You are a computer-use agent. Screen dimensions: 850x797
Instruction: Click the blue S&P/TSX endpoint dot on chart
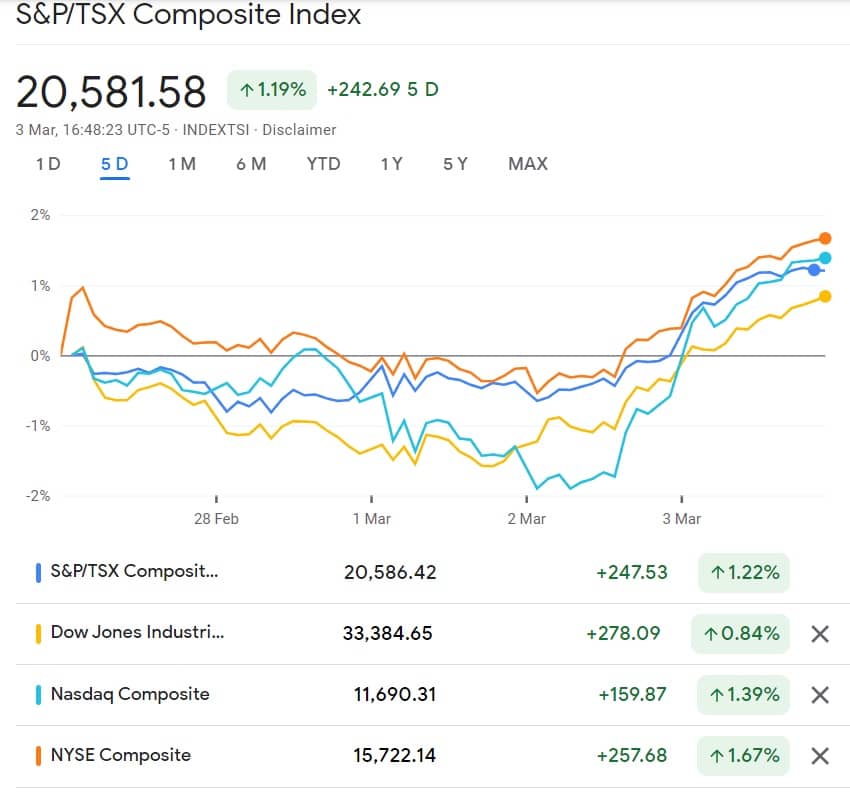[x=814, y=269]
